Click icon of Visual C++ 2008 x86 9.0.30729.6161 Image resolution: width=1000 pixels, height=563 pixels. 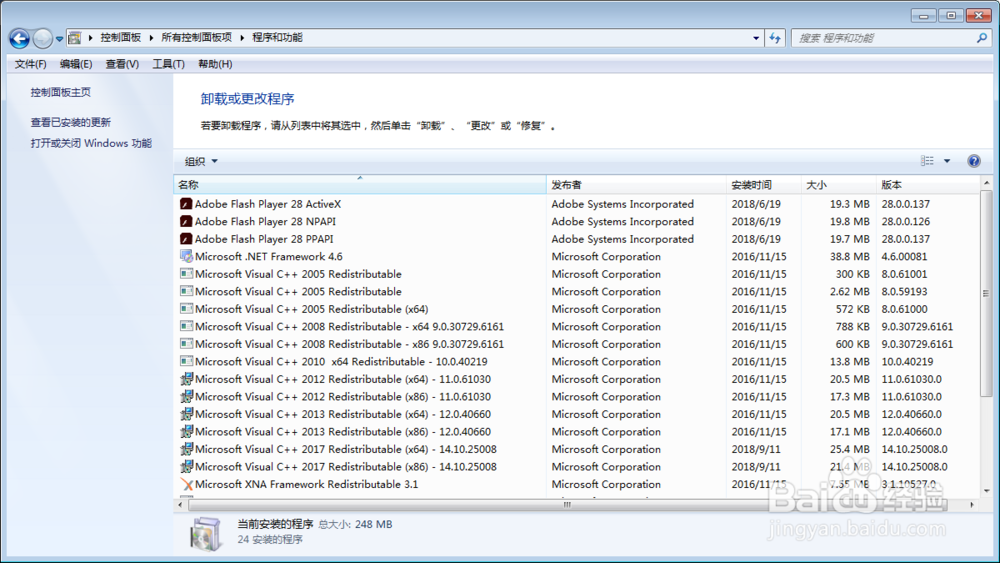click(186, 344)
